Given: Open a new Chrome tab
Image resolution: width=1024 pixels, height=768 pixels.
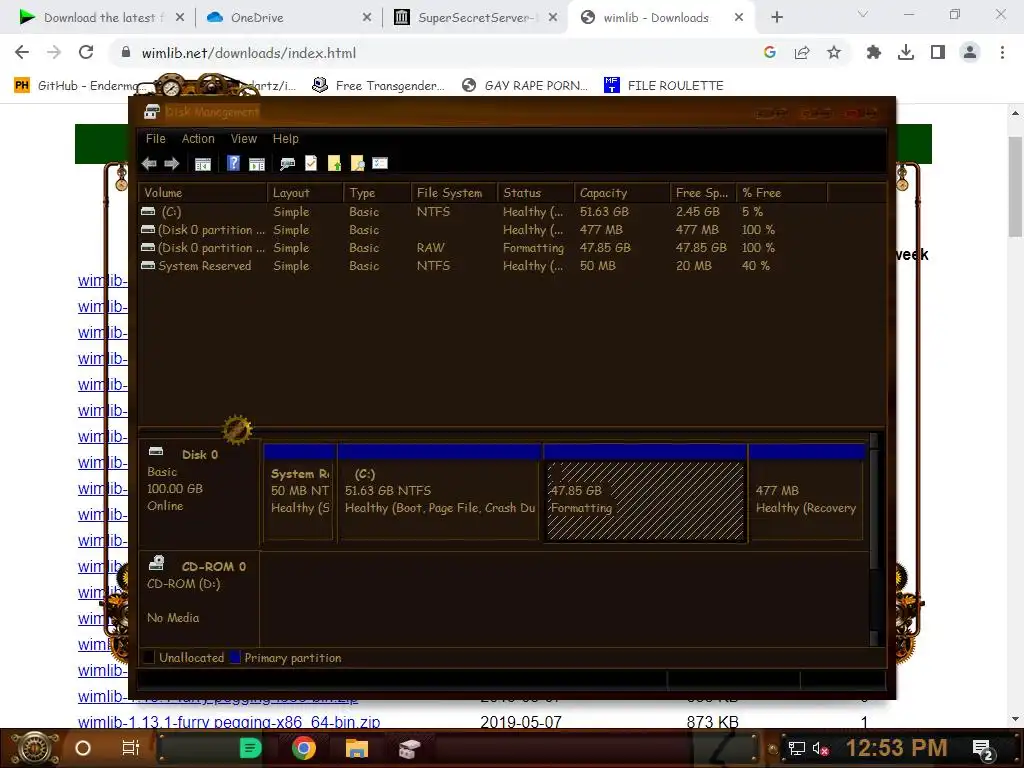Looking at the screenshot, I should click(x=776, y=18).
